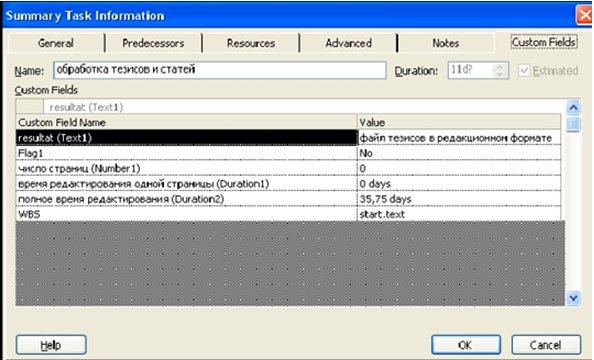The height and width of the screenshot is (360, 594).
Task: Open the Notes tab
Action: (446, 43)
